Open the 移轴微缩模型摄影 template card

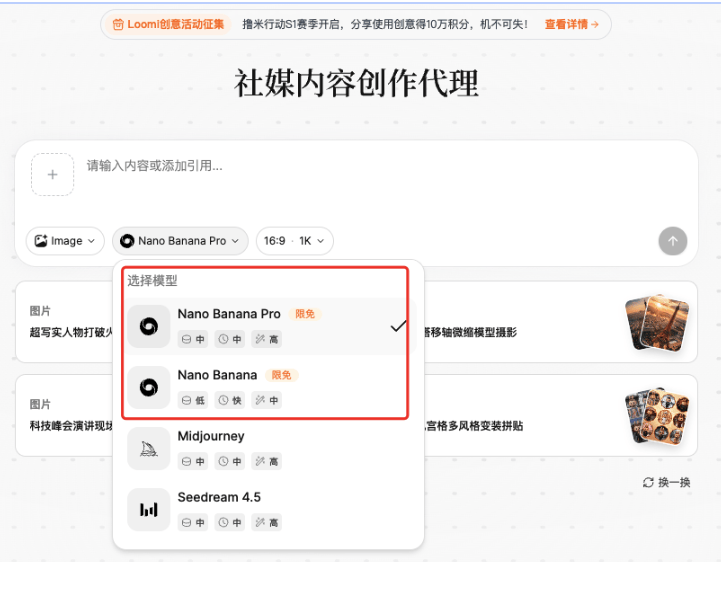560,322
